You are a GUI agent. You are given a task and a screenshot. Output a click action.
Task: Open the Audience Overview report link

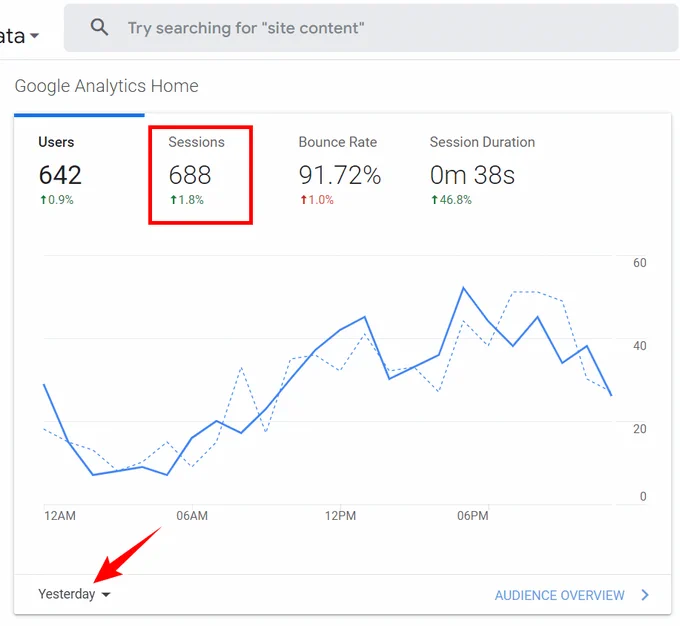click(559, 595)
